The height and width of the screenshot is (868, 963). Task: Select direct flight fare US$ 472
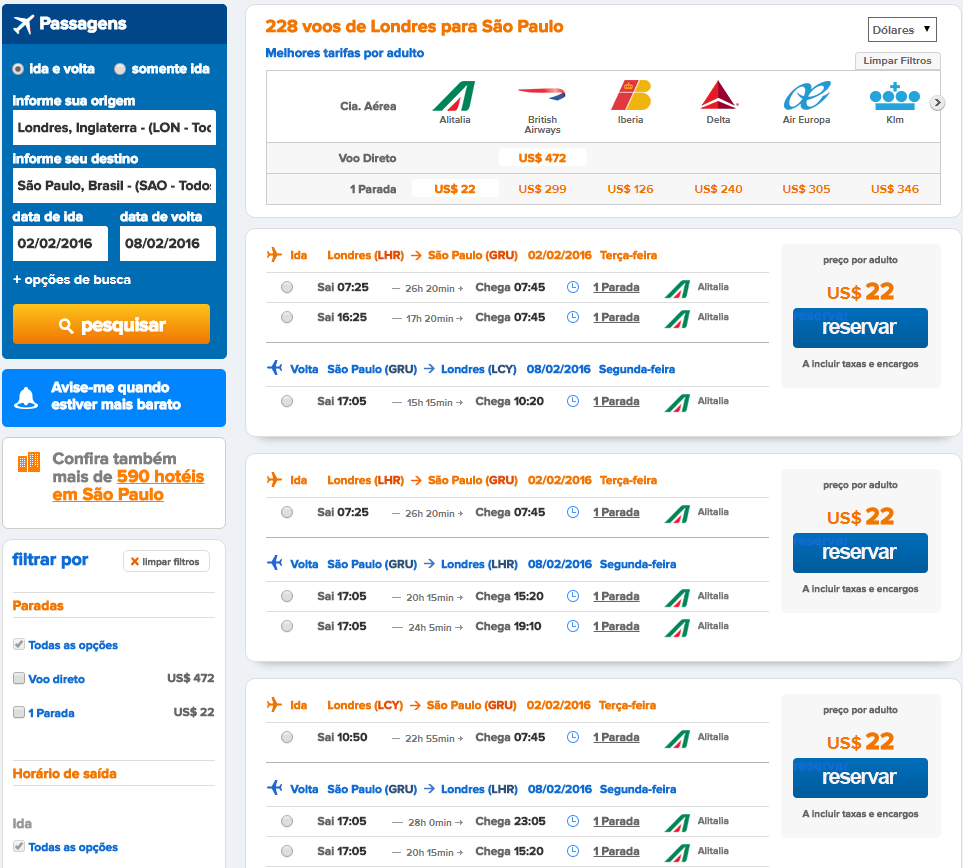point(542,158)
